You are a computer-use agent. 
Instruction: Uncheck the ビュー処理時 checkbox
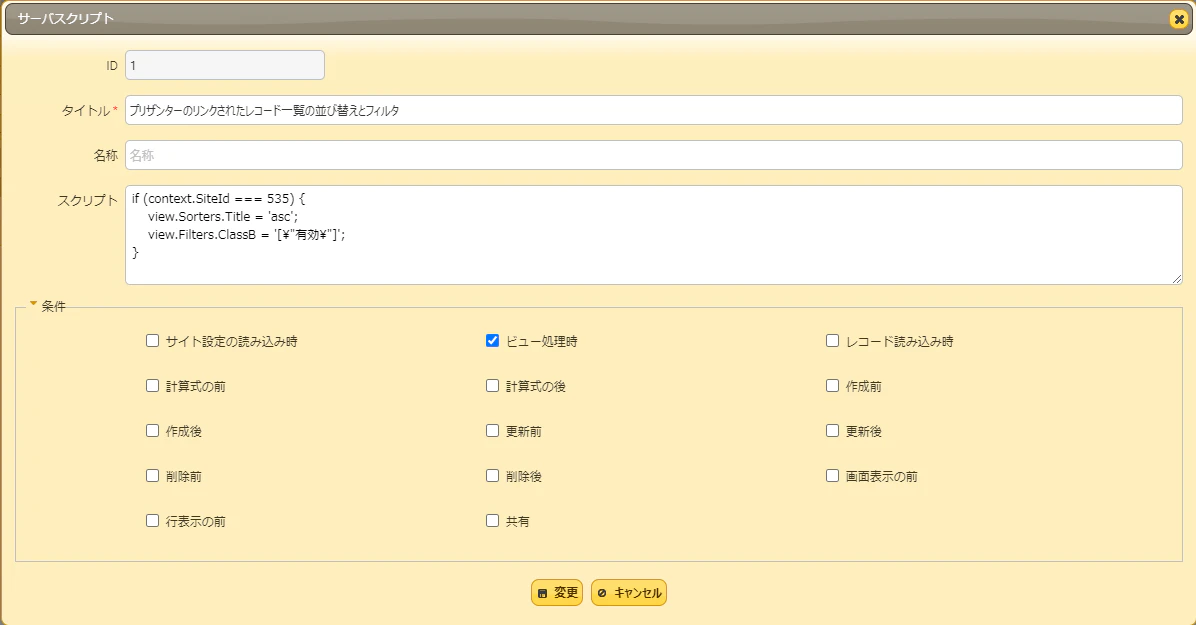point(493,341)
